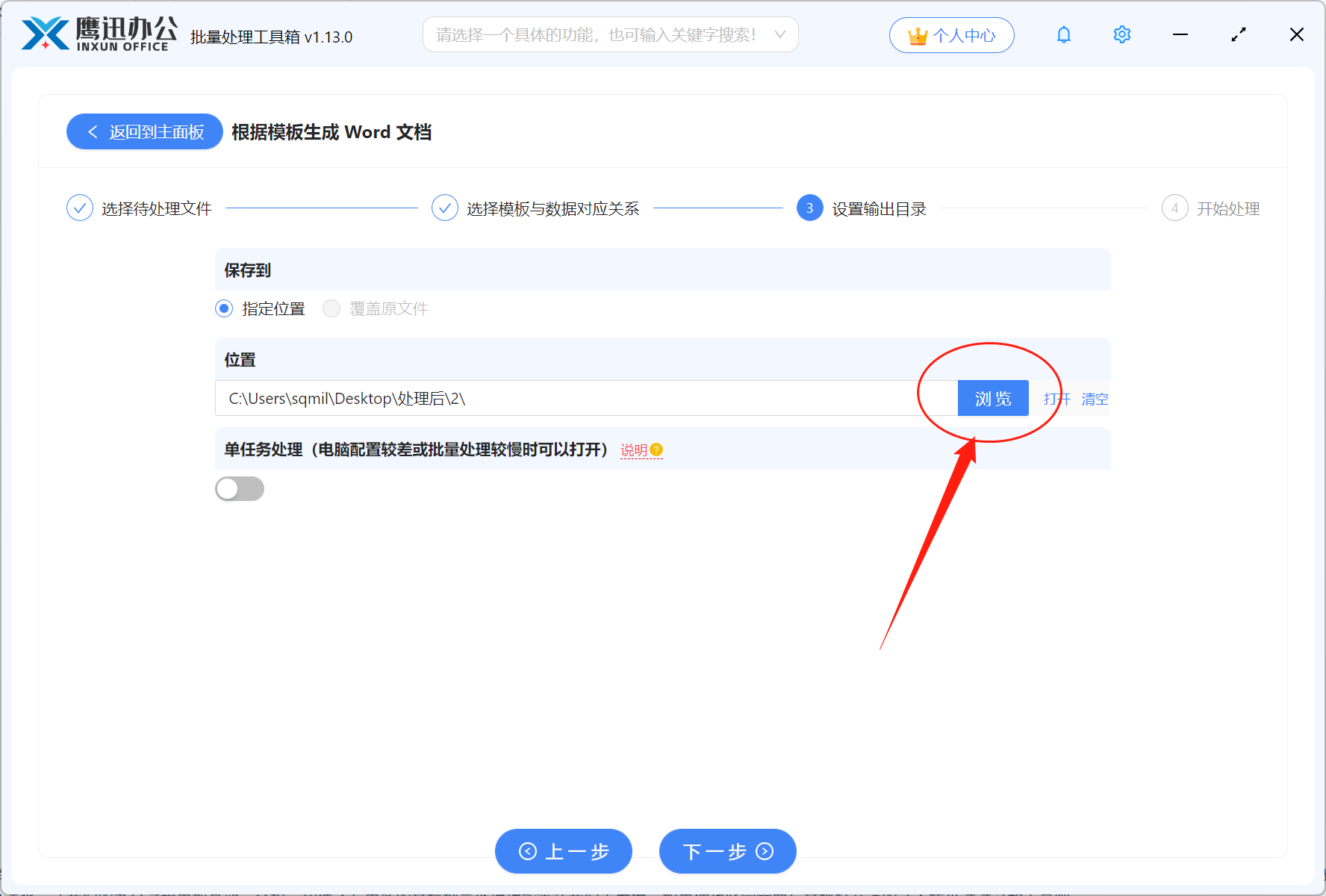Click the checkmark icon on 选择待处理文件 step

[x=80, y=208]
